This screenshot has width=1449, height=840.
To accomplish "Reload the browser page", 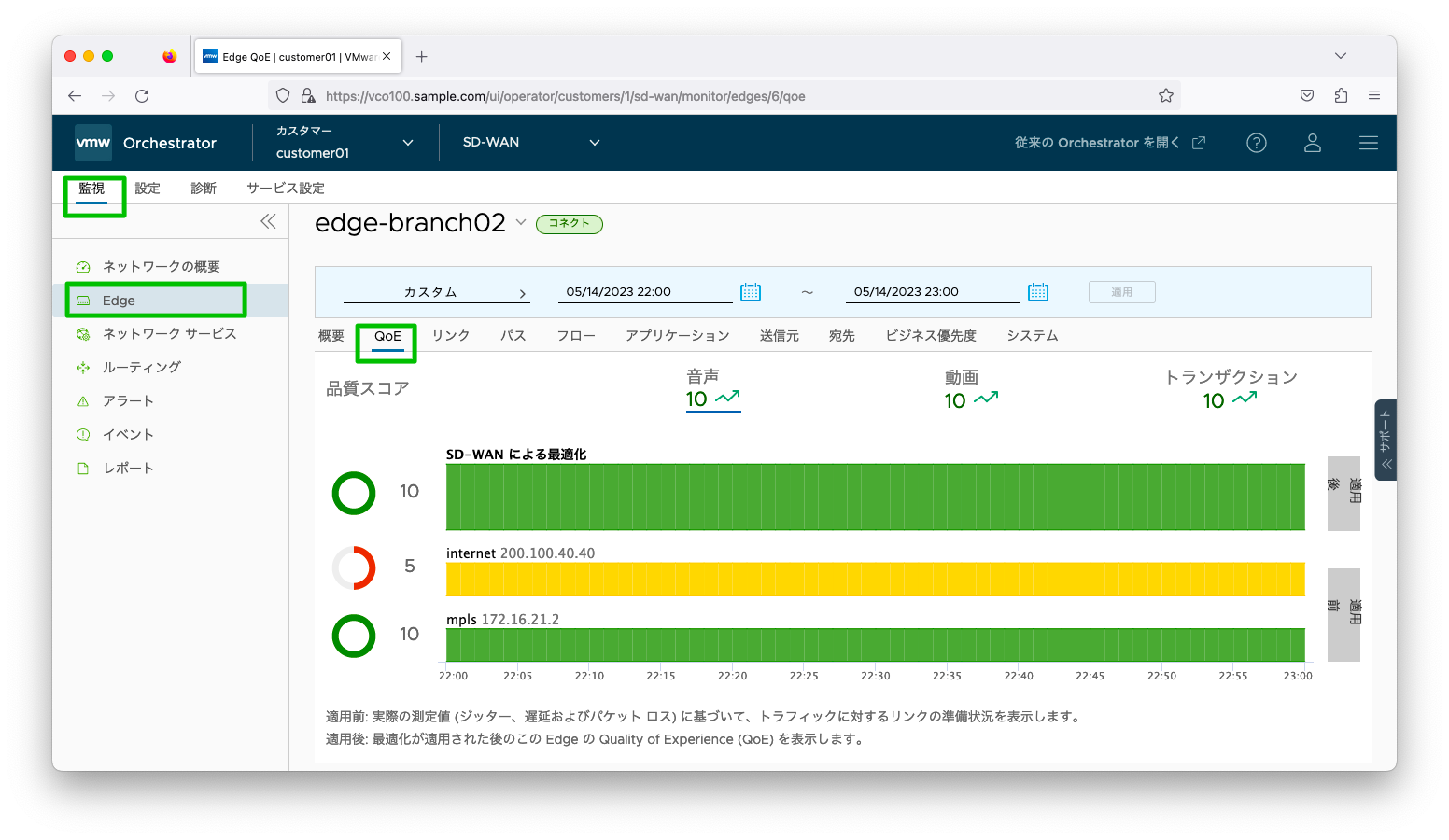I will click(142, 95).
